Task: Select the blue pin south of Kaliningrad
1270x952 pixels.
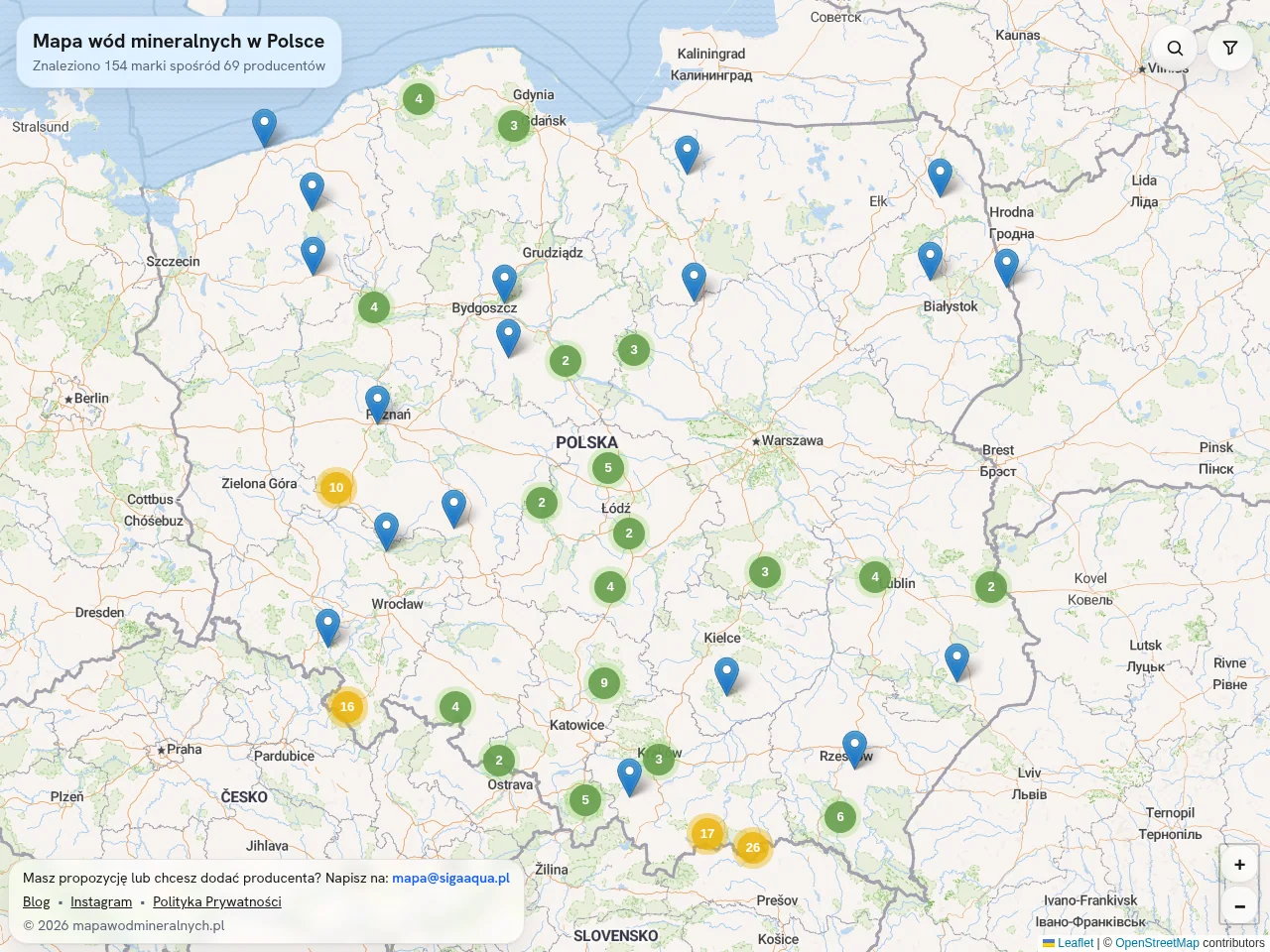Action: [687, 156]
